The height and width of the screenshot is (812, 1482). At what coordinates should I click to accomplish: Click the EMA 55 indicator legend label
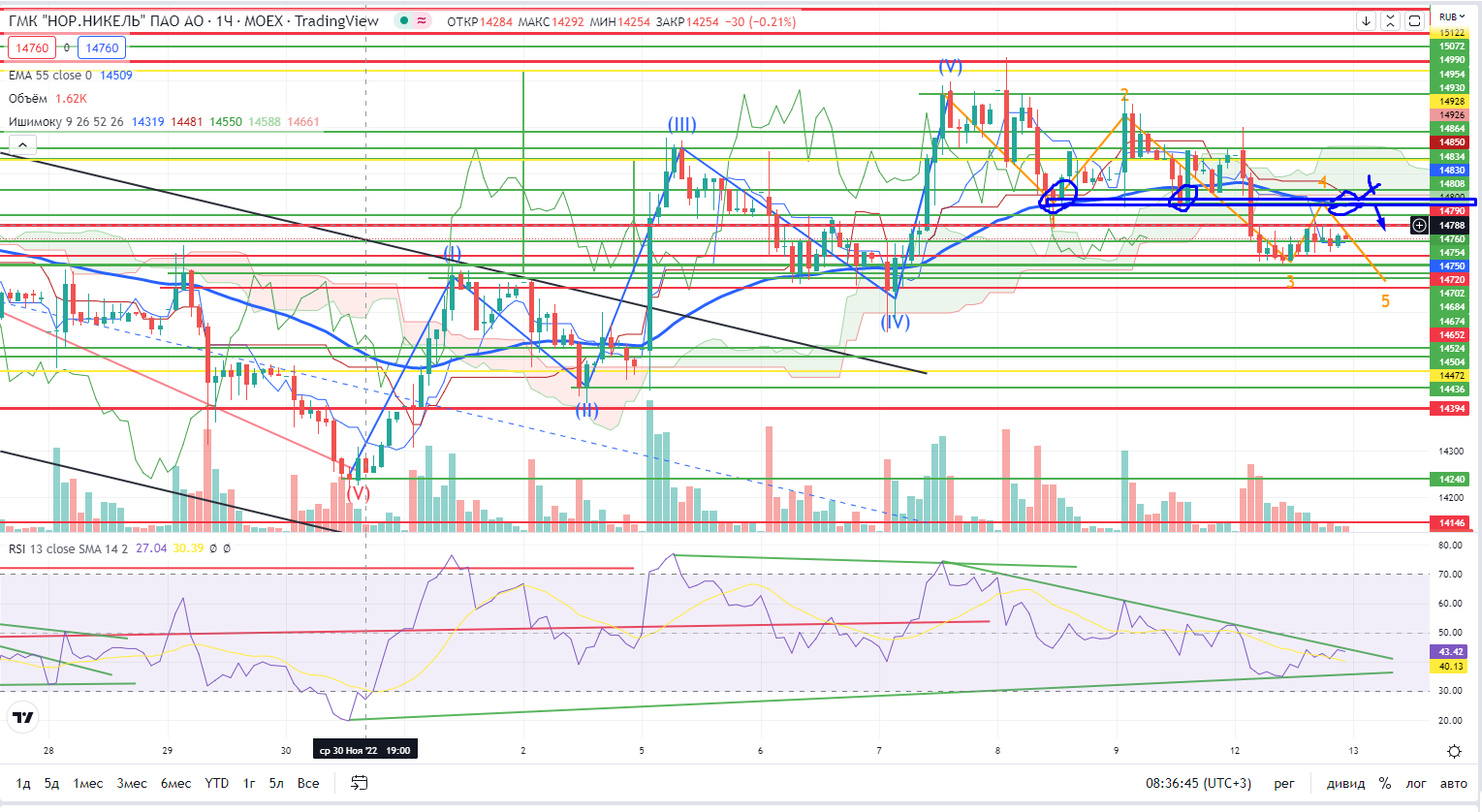pos(50,75)
